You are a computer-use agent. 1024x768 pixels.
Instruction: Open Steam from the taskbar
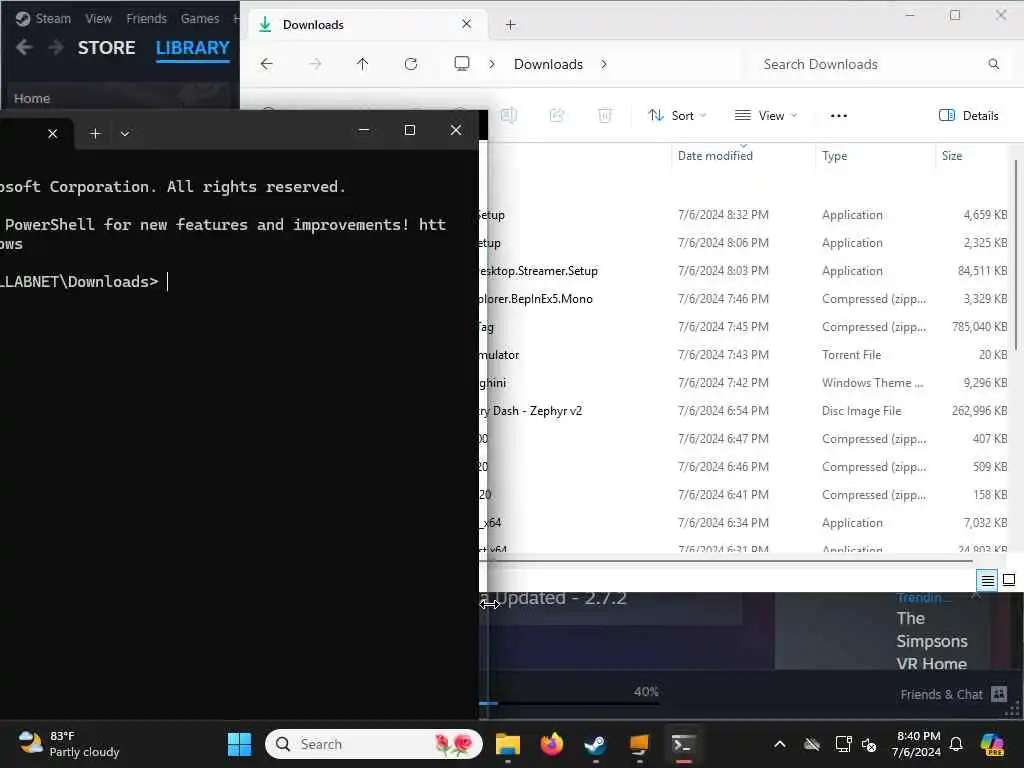595,744
